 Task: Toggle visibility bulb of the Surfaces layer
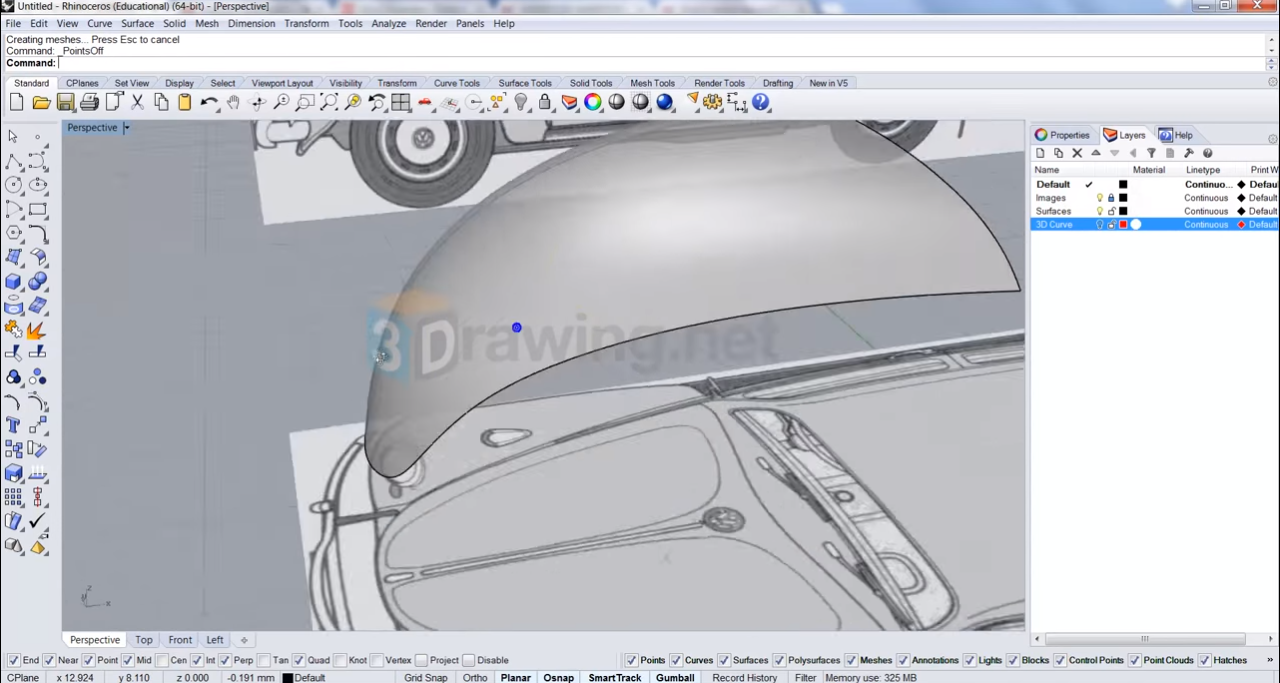1099,211
